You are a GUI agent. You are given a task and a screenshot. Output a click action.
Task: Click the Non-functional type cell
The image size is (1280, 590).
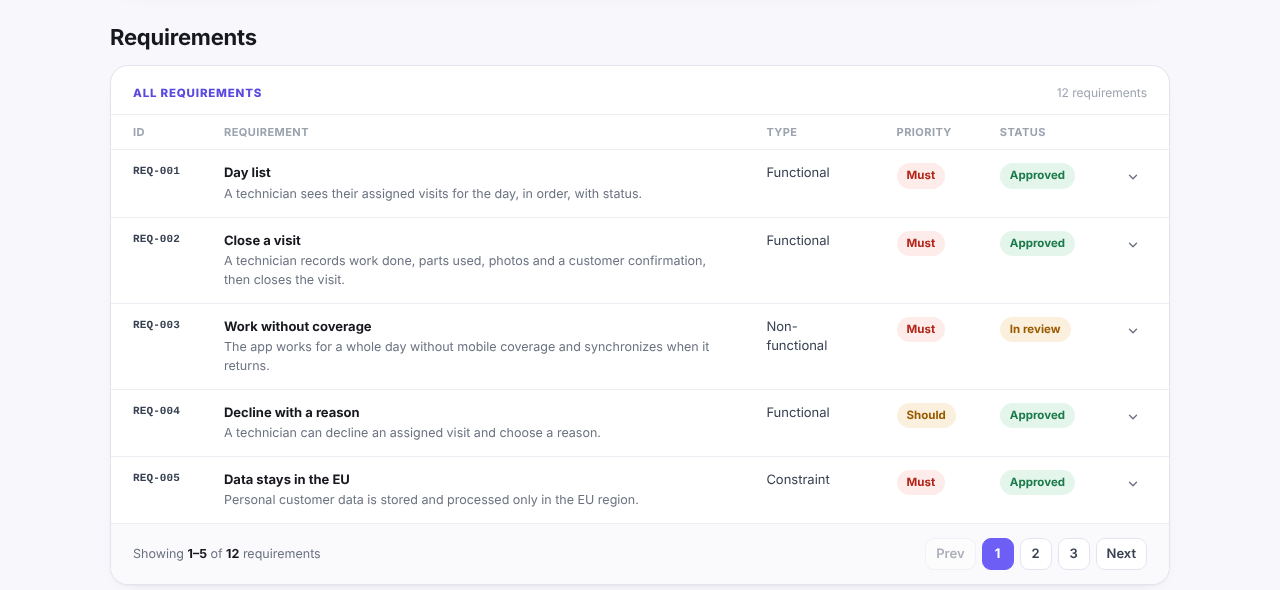click(x=797, y=336)
